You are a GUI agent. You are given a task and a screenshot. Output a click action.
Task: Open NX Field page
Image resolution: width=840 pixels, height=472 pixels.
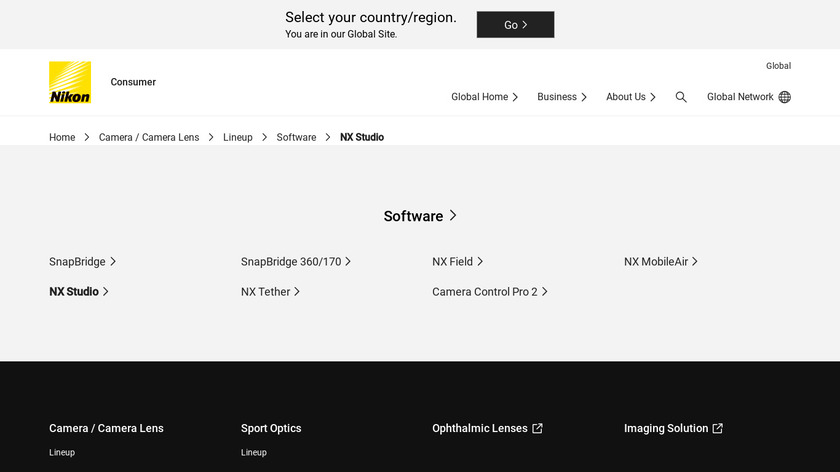click(x=458, y=261)
